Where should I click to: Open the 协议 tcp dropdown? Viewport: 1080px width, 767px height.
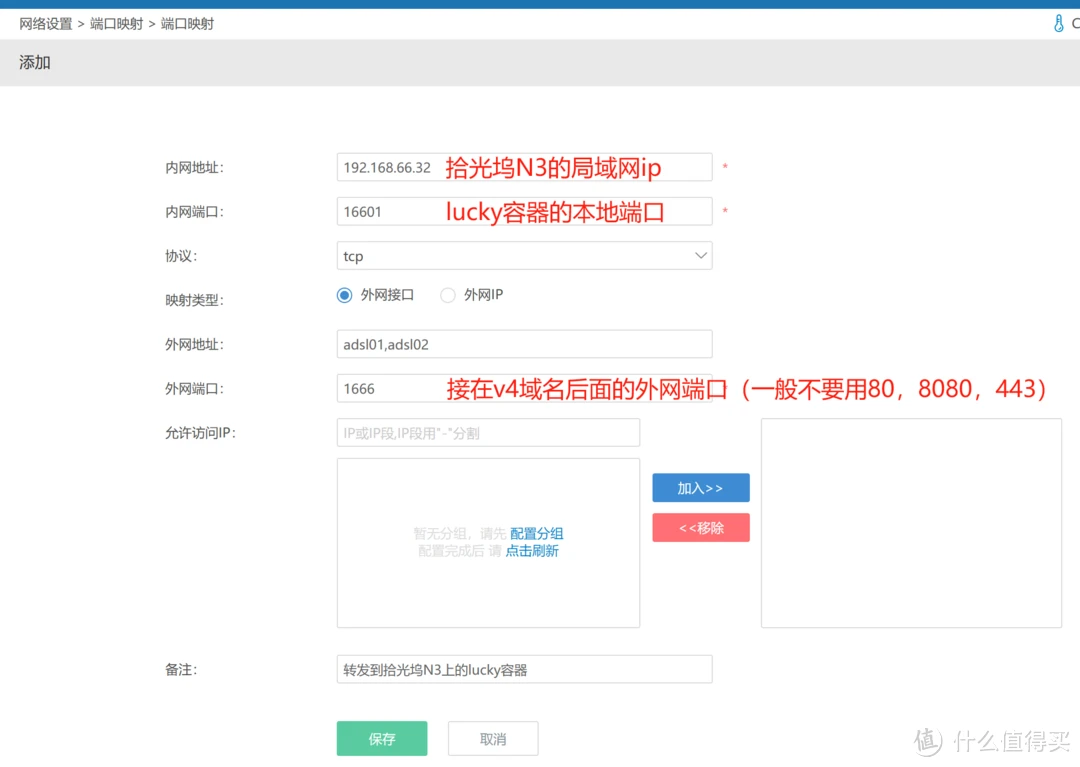[524, 256]
